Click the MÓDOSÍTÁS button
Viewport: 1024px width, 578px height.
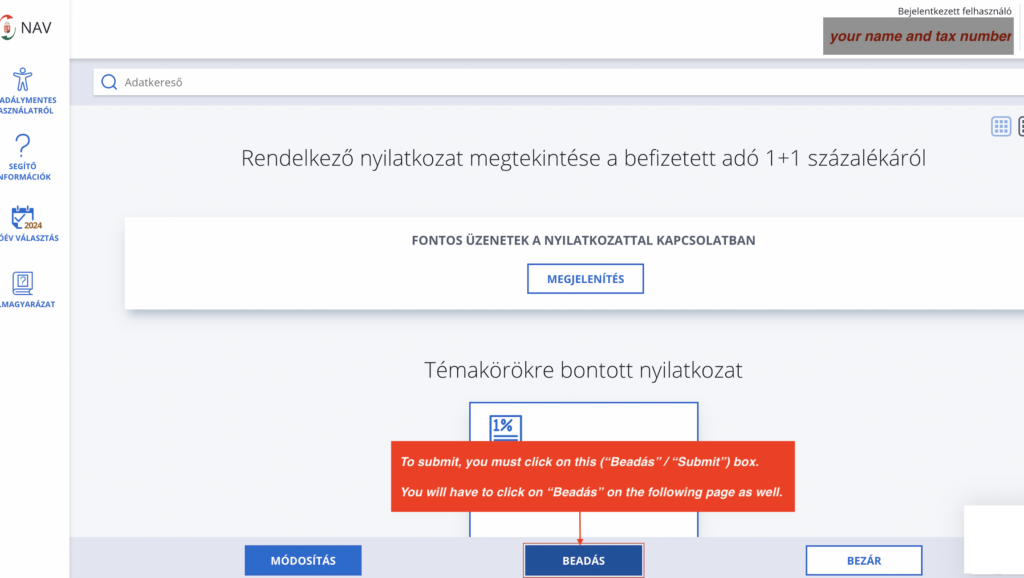303,560
